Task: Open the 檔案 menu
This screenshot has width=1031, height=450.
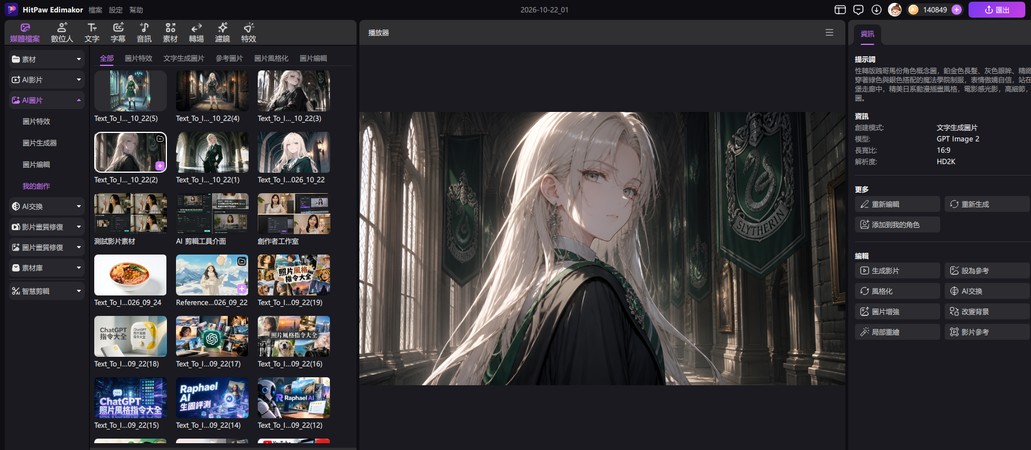Action: pos(95,10)
